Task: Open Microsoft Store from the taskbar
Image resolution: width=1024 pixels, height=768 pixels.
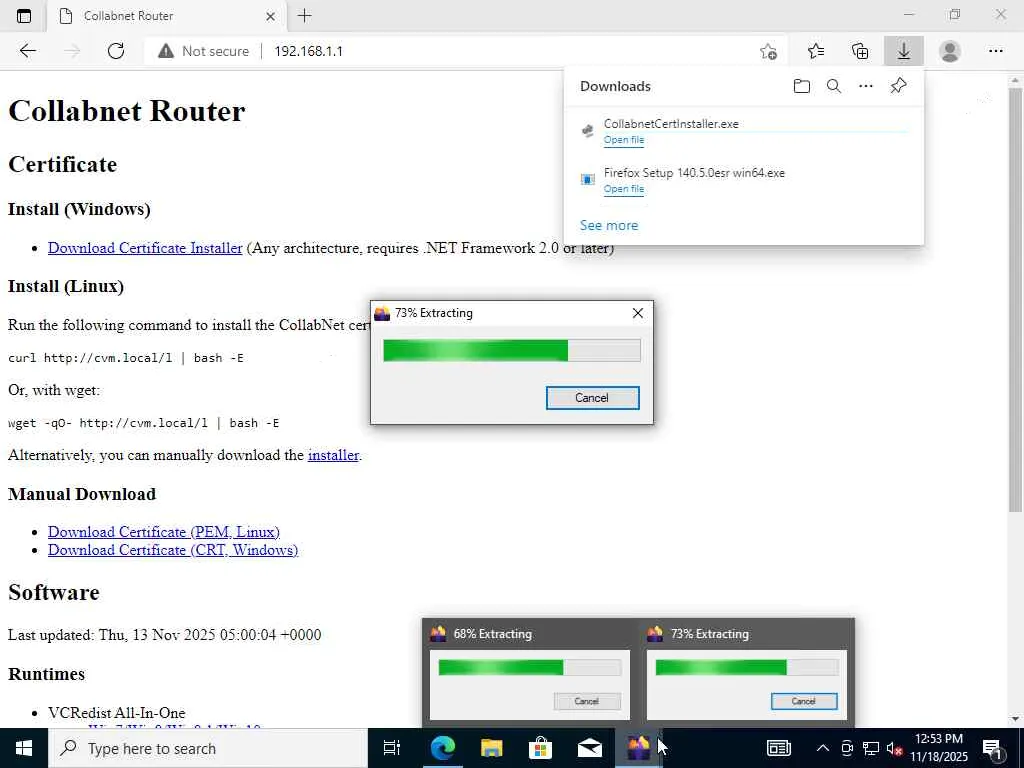Action: coord(540,748)
